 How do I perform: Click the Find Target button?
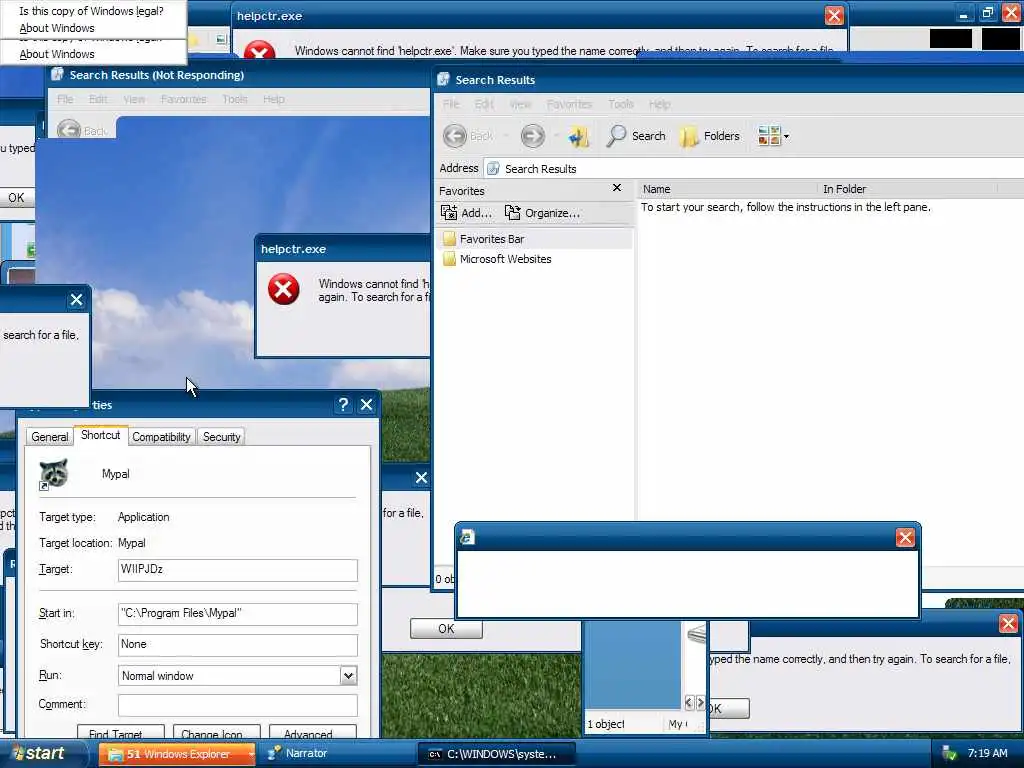click(x=120, y=733)
